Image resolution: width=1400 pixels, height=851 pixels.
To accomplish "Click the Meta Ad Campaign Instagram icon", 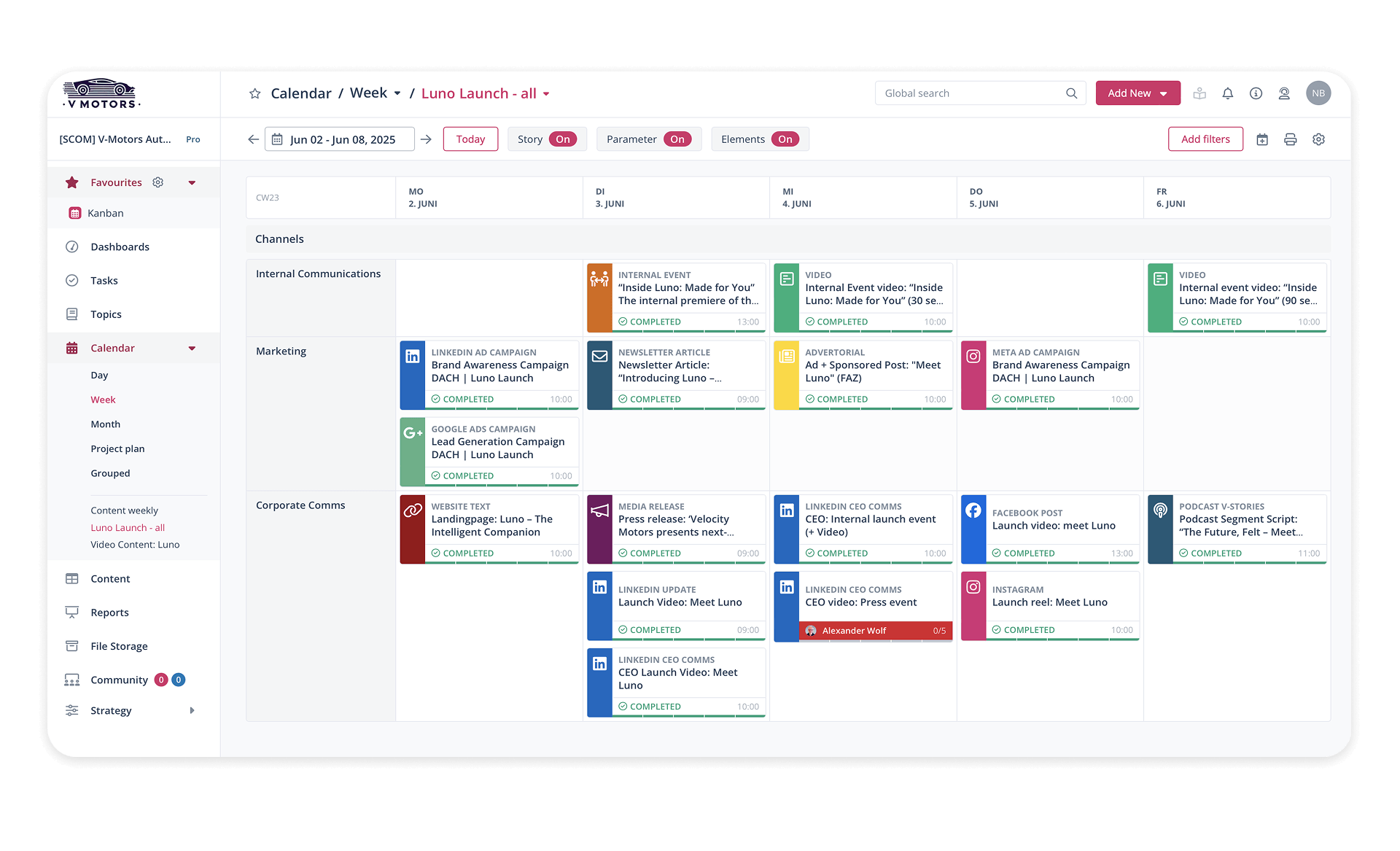I will tap(973, 357).
